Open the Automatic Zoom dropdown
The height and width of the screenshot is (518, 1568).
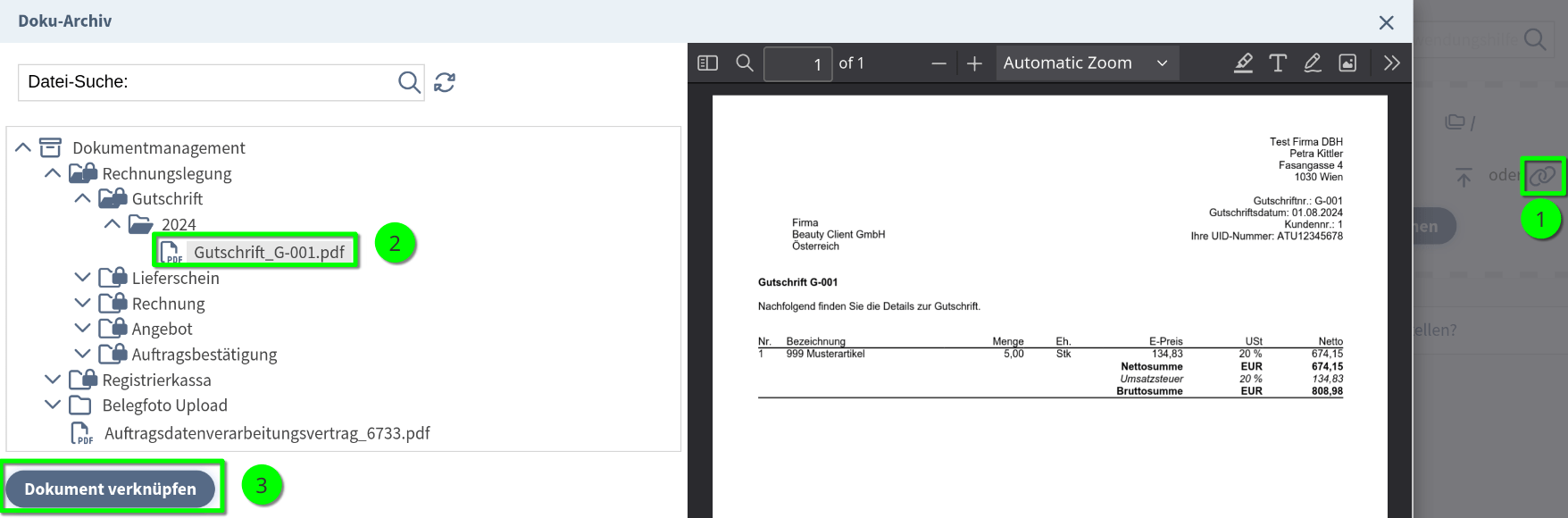point(1086,63)
